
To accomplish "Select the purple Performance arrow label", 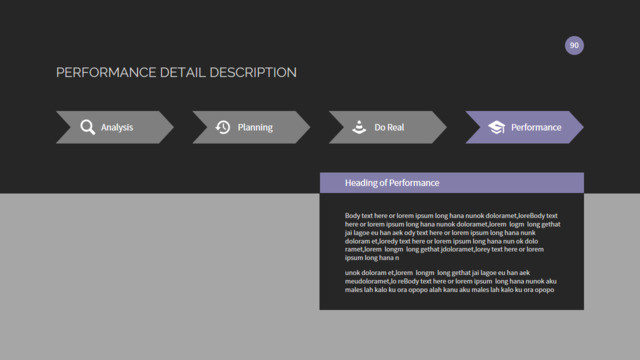I will 536,127.
